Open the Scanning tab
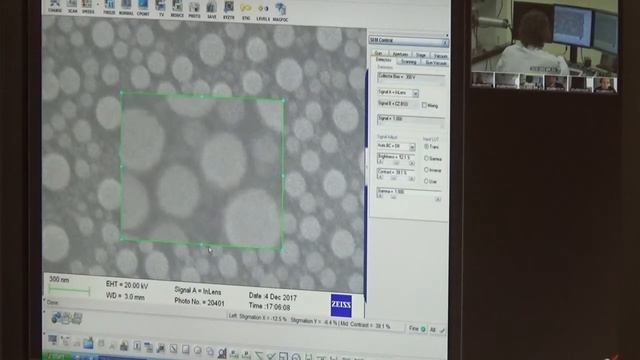The image size is (640, 360). pos(409,62)
